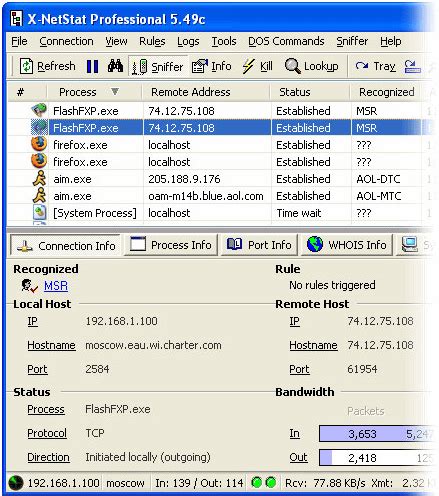Image resolution: width=439 pixels, height=496 pixels.
Task: Click the Refresh toolbar button
Action: tap(48, 66)
